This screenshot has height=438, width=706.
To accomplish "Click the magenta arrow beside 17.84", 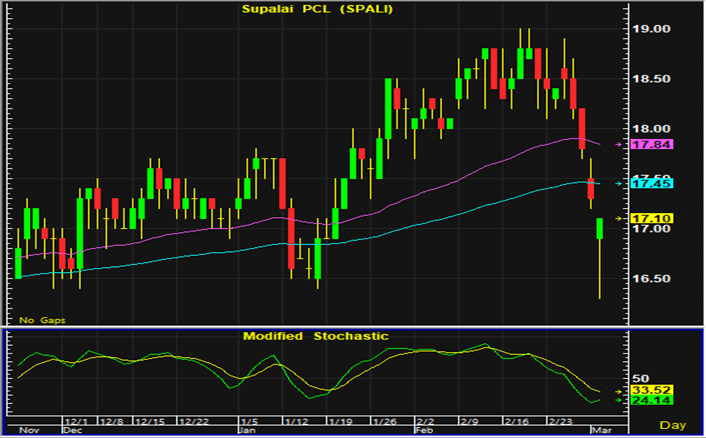I will tap(619, 145).
